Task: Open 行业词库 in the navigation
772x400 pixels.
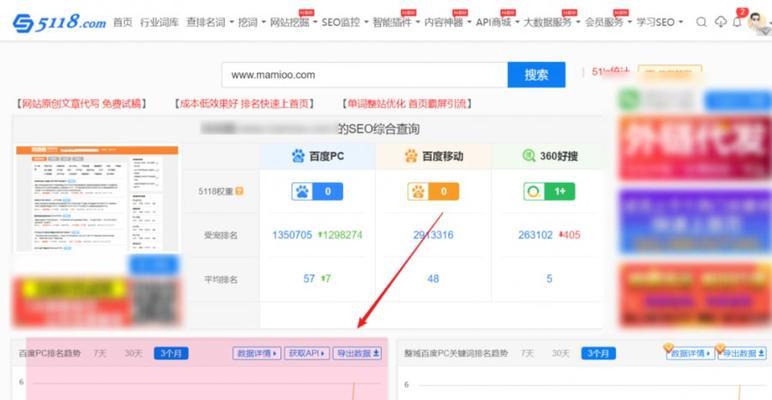Action: (160, 22)
